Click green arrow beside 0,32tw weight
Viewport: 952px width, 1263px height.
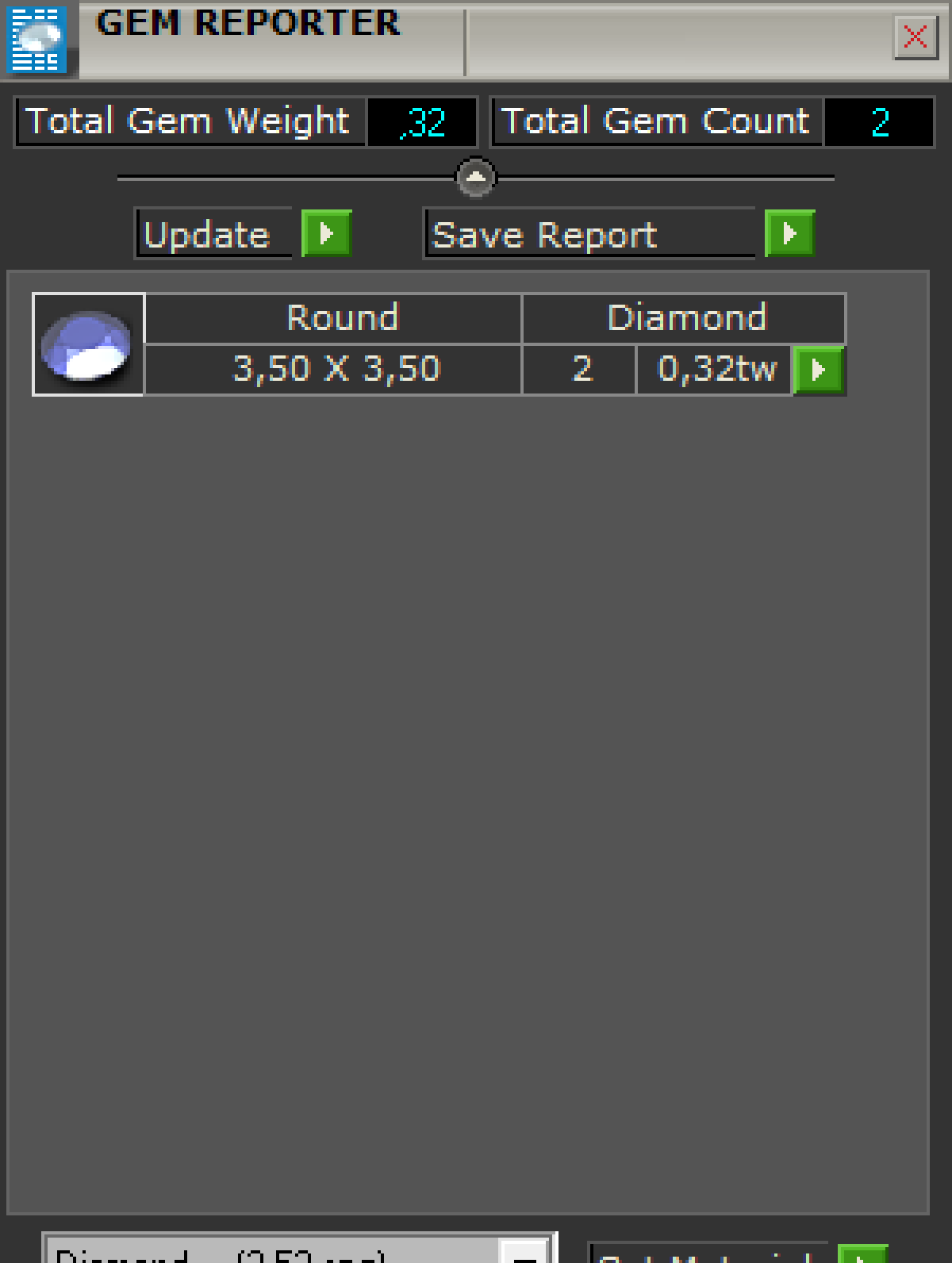point(820,370)
